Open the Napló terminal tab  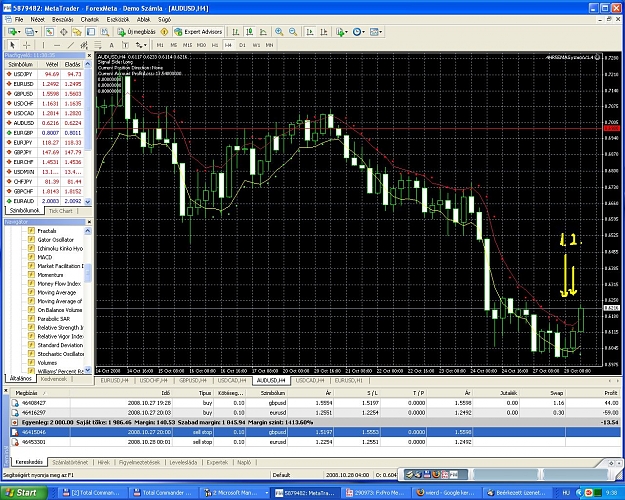pyautogui.click(x=244, y=462)
